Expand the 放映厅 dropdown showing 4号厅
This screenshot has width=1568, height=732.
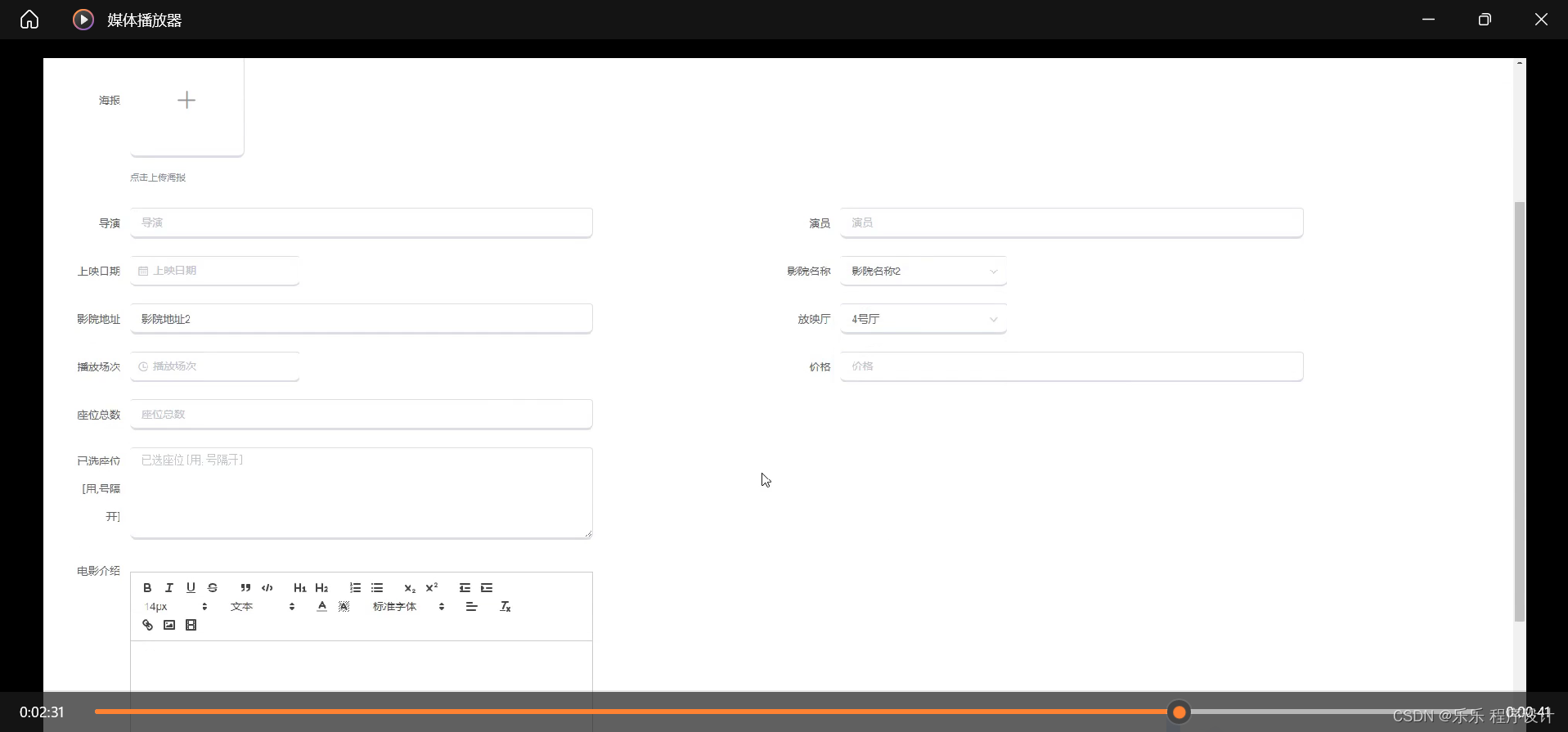923,319
